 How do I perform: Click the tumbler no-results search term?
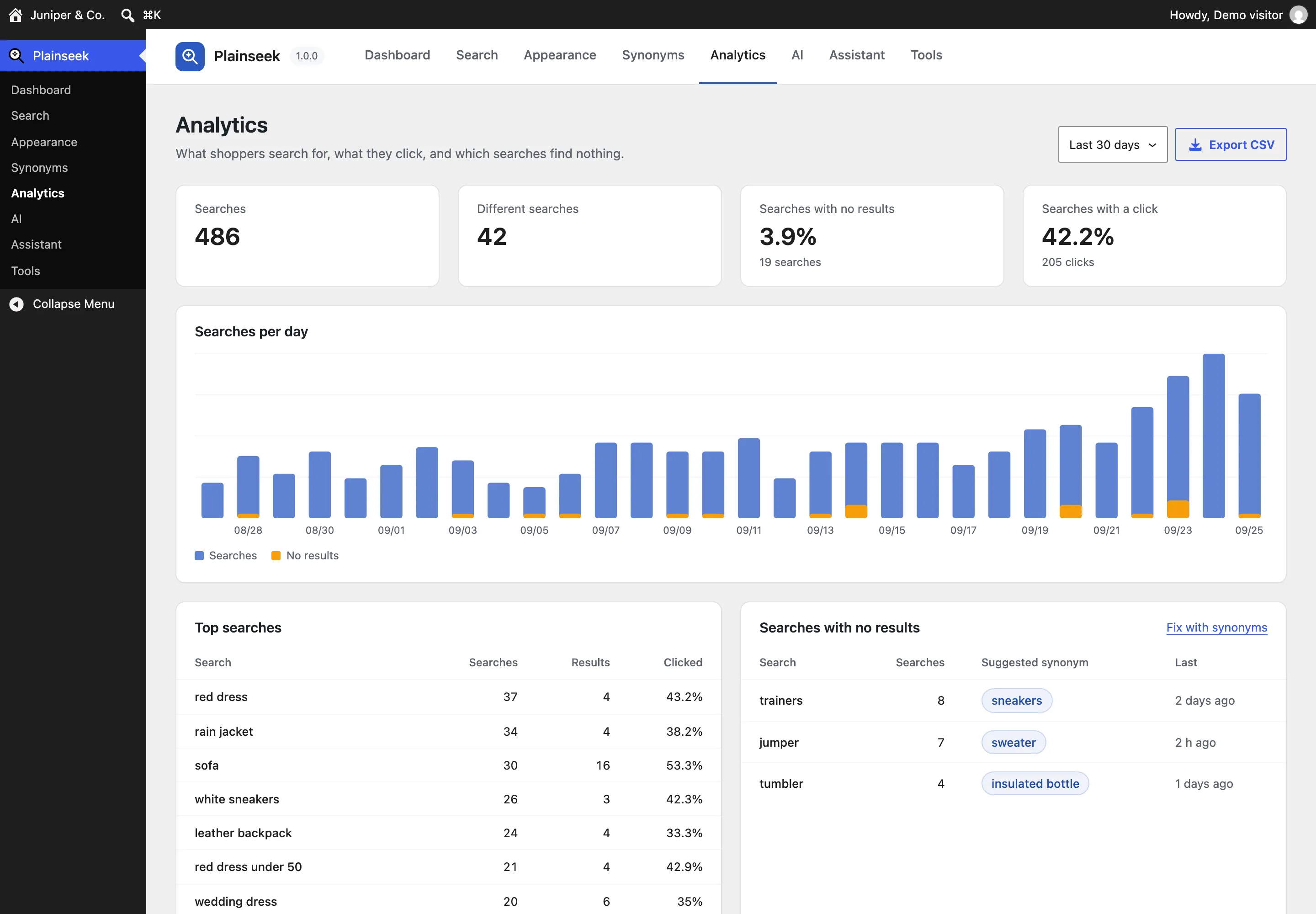coord(781,784)
